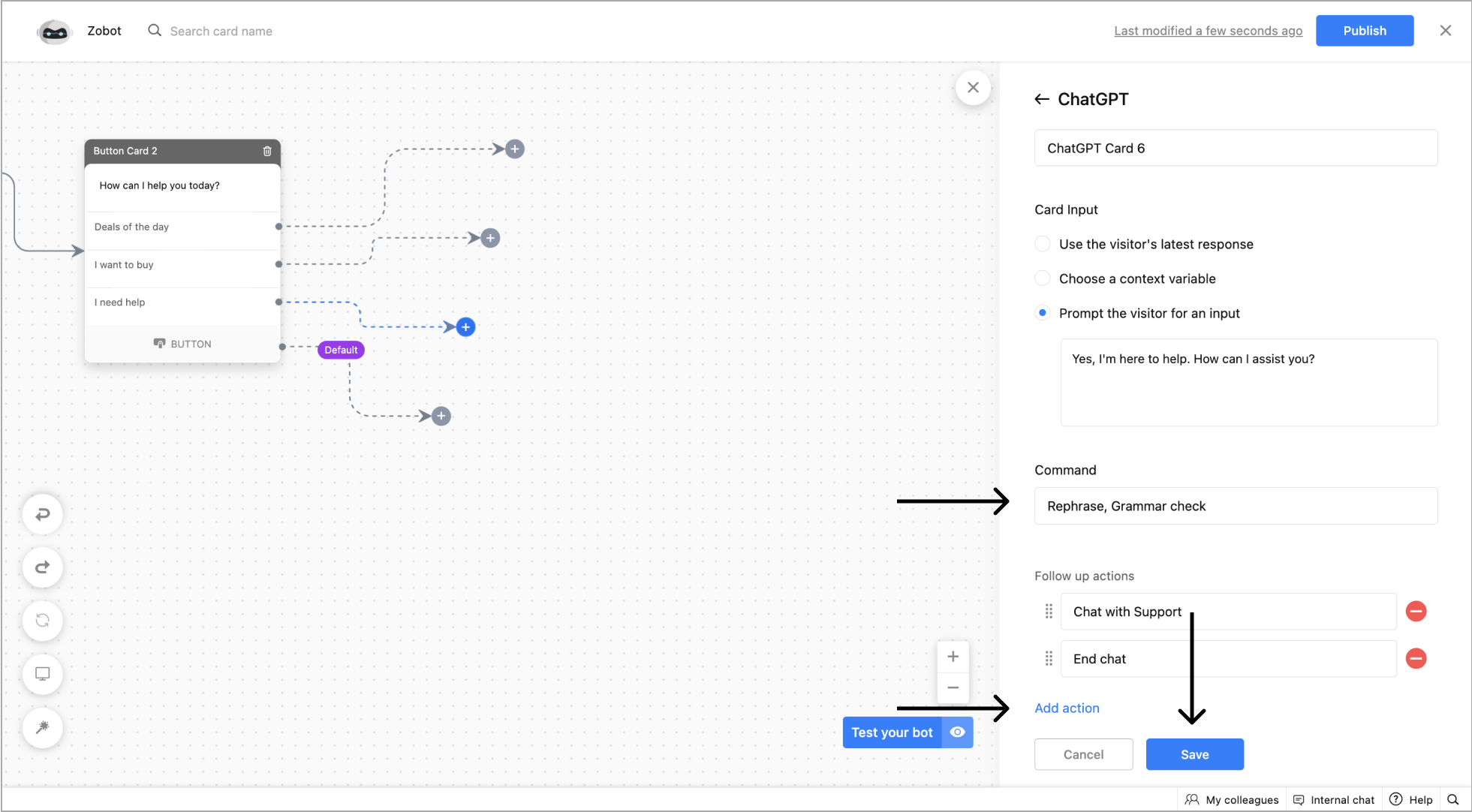Click the screen preview monitor icon

click(43, 674)
